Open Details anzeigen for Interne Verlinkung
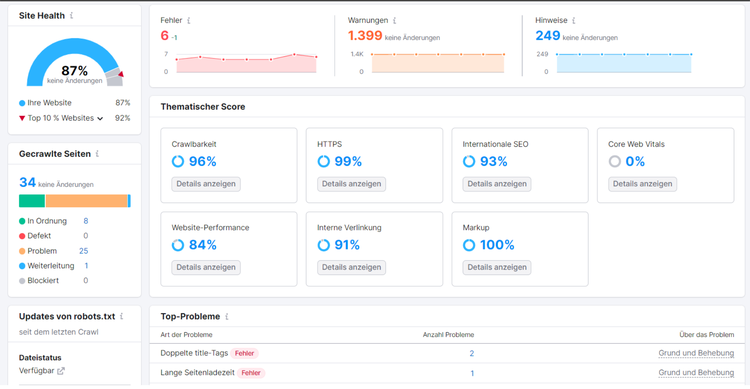The image size is (750, 389). pos(352,267)
